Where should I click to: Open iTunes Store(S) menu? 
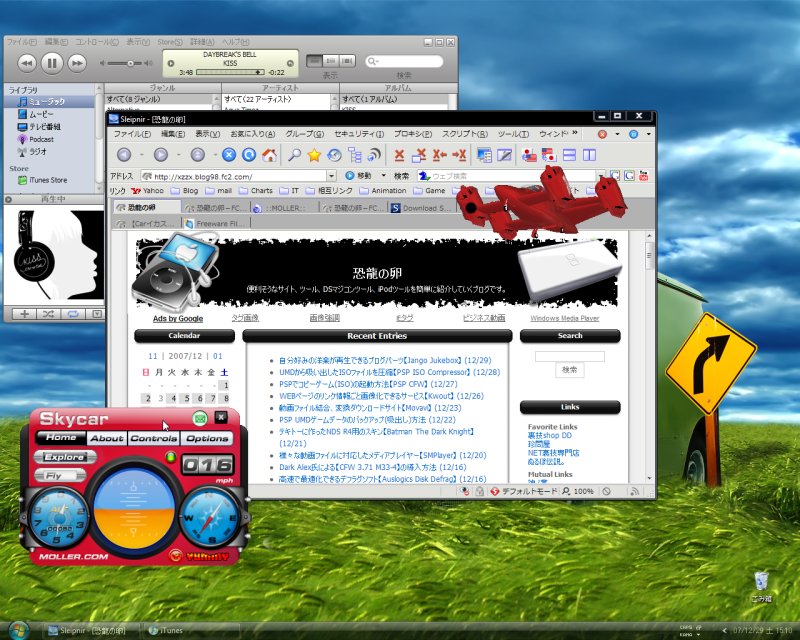[x=170, y=42]
